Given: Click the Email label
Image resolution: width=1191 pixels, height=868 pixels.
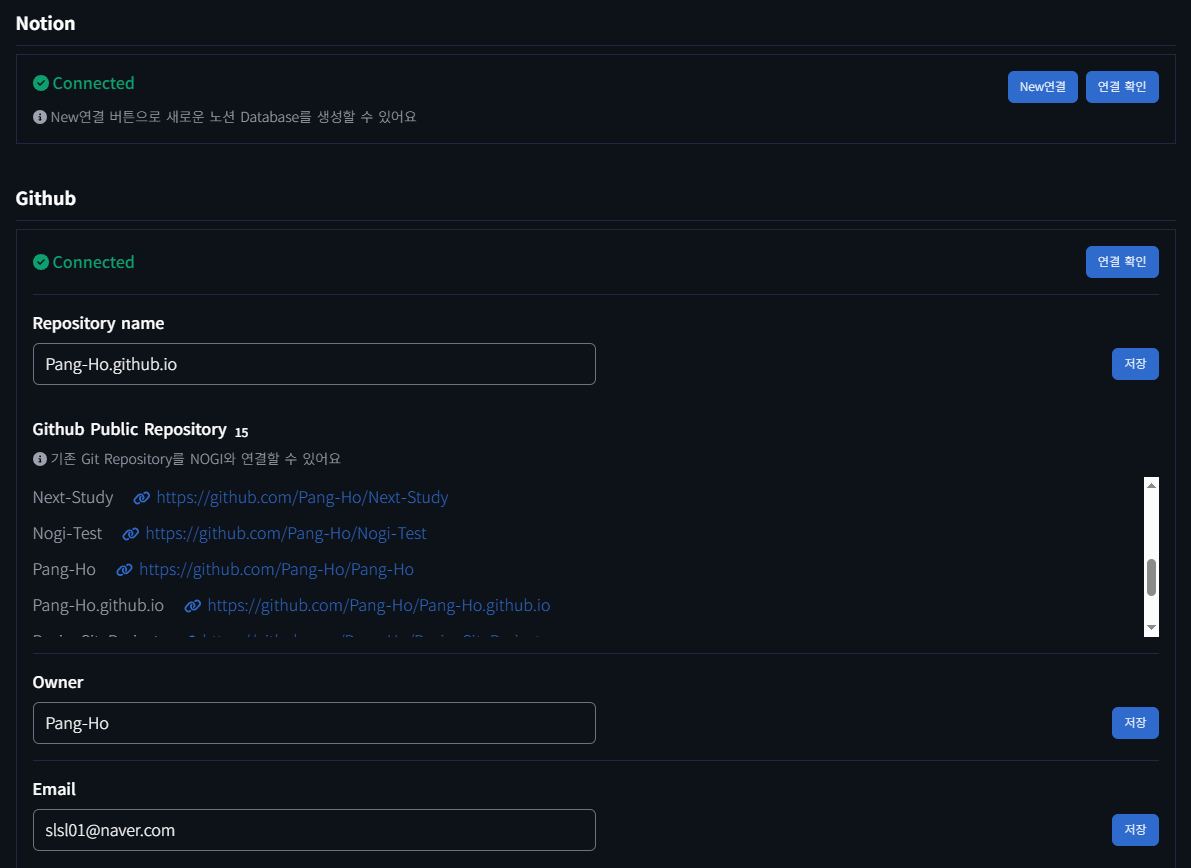Looking at the screenshot, I should (x=54, y=789).
